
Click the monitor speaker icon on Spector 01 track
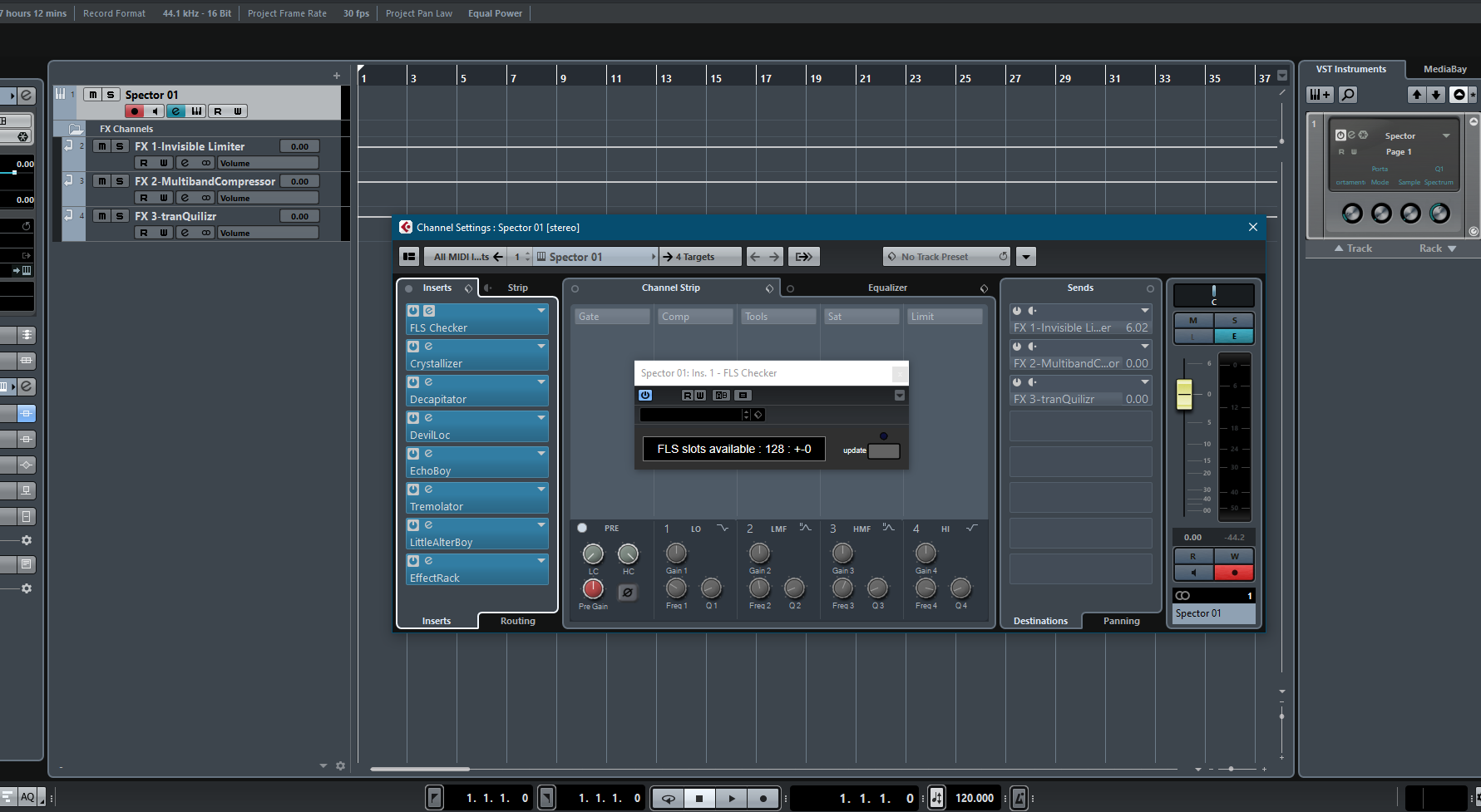155,111
